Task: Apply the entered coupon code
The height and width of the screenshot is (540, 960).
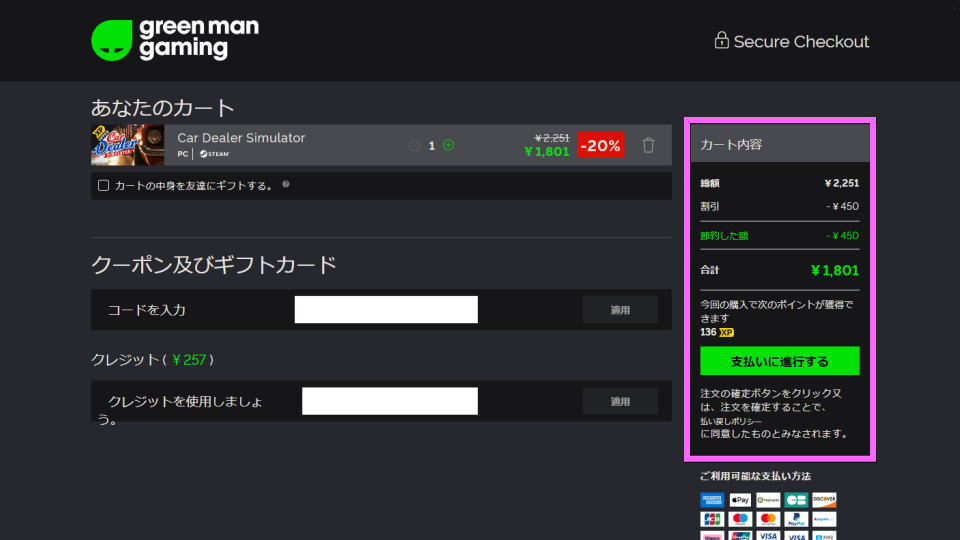Action: 620,310
